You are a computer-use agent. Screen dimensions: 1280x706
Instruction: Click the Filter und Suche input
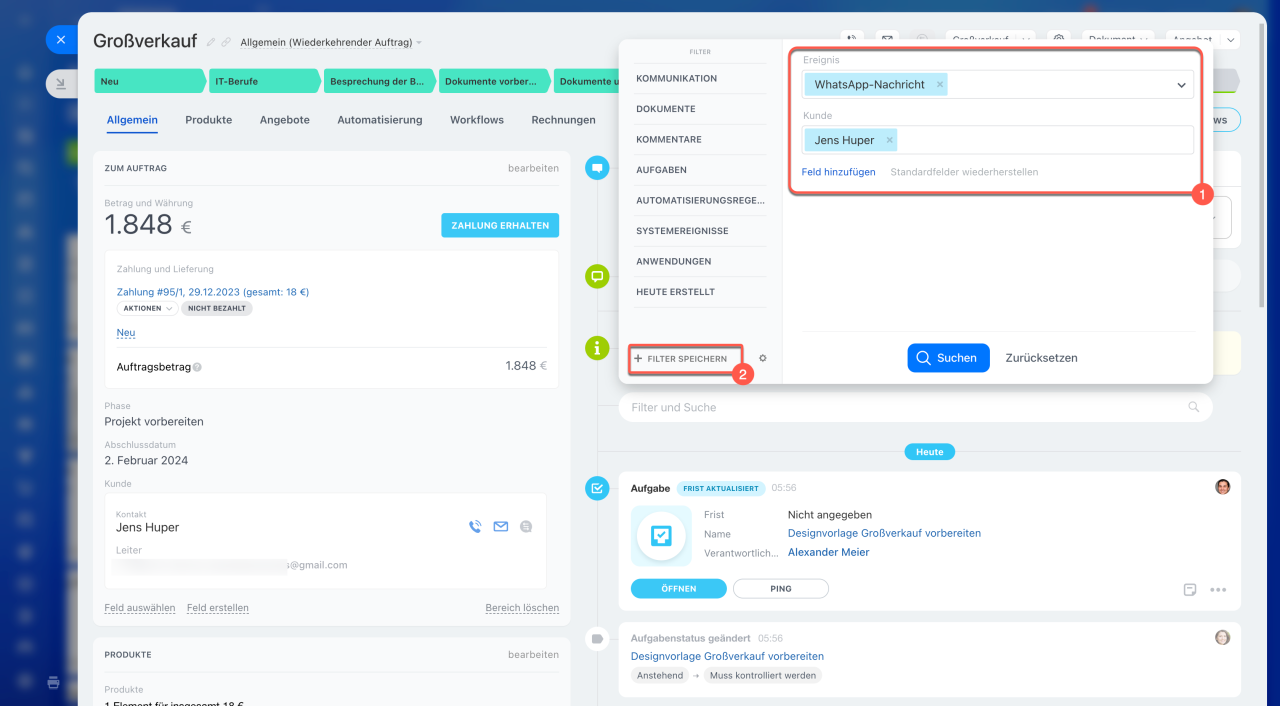(x=915, y=407)
